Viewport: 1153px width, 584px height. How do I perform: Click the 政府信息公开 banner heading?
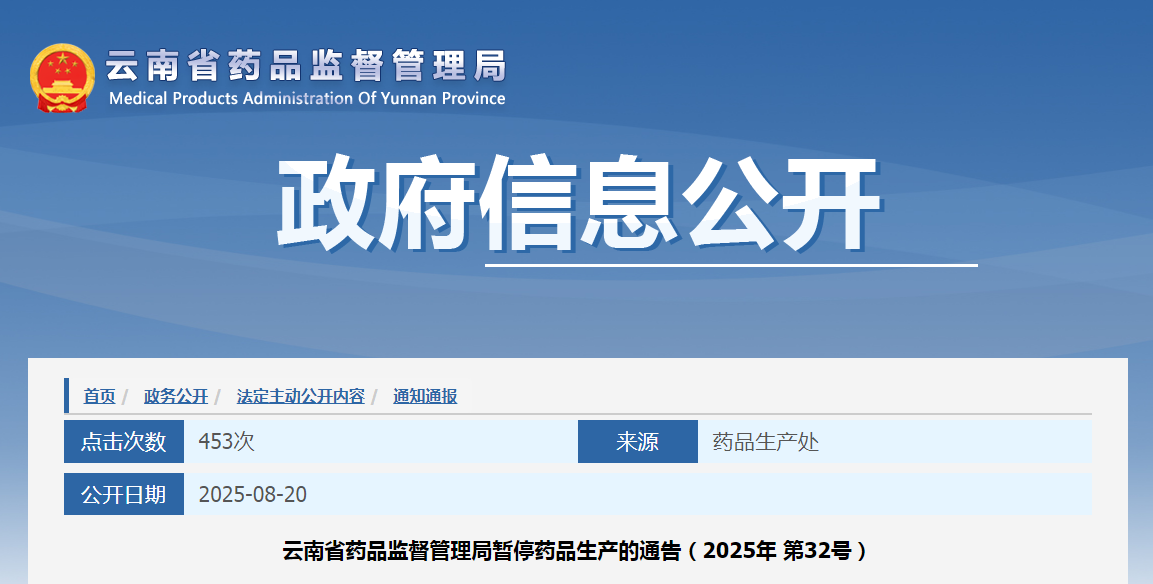(x=579, y=203)
